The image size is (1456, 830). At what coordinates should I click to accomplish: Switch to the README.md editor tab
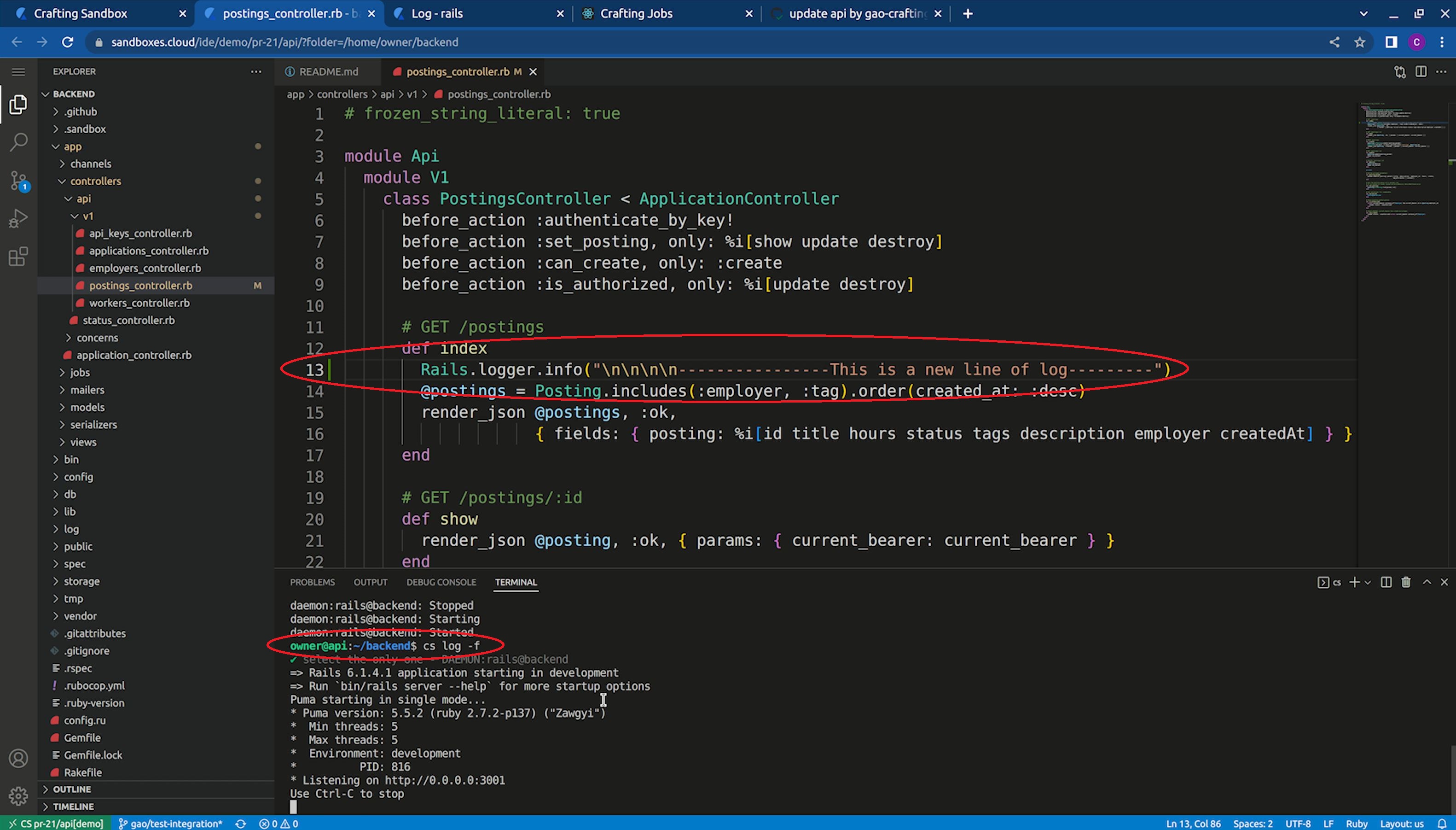pos(328,71)
